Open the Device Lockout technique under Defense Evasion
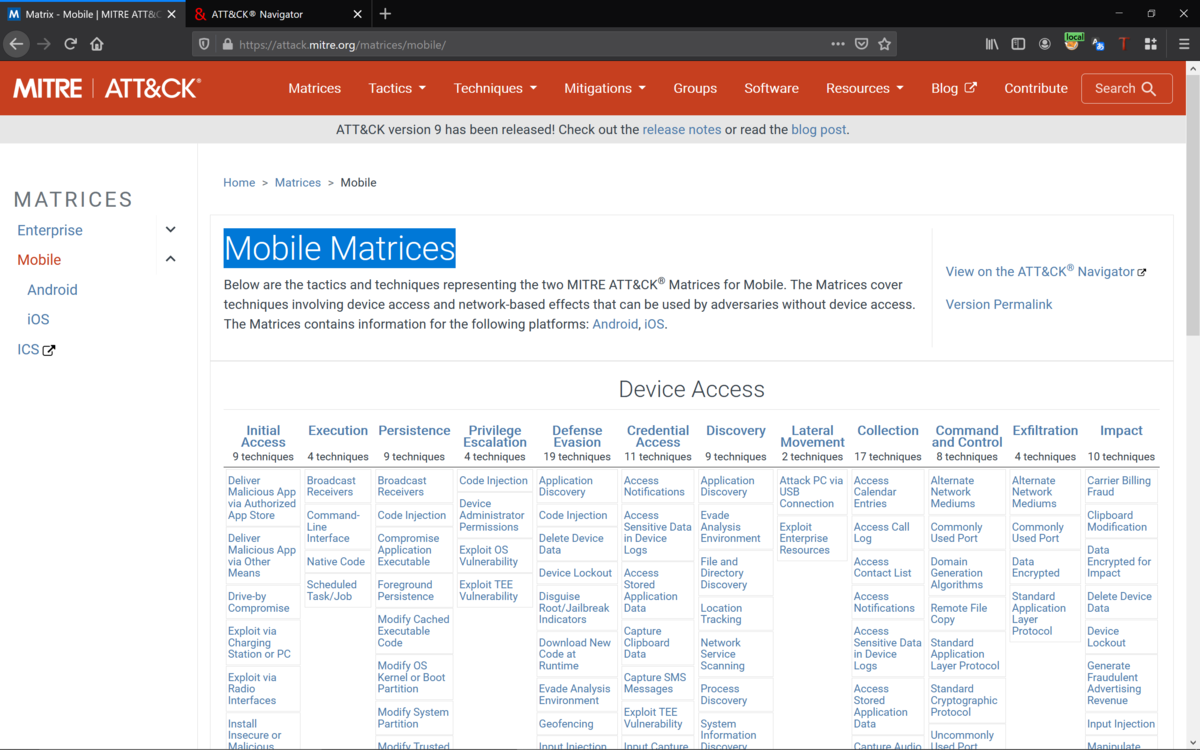The height and width of the screenshot is (750, 1200). (575, 573)
